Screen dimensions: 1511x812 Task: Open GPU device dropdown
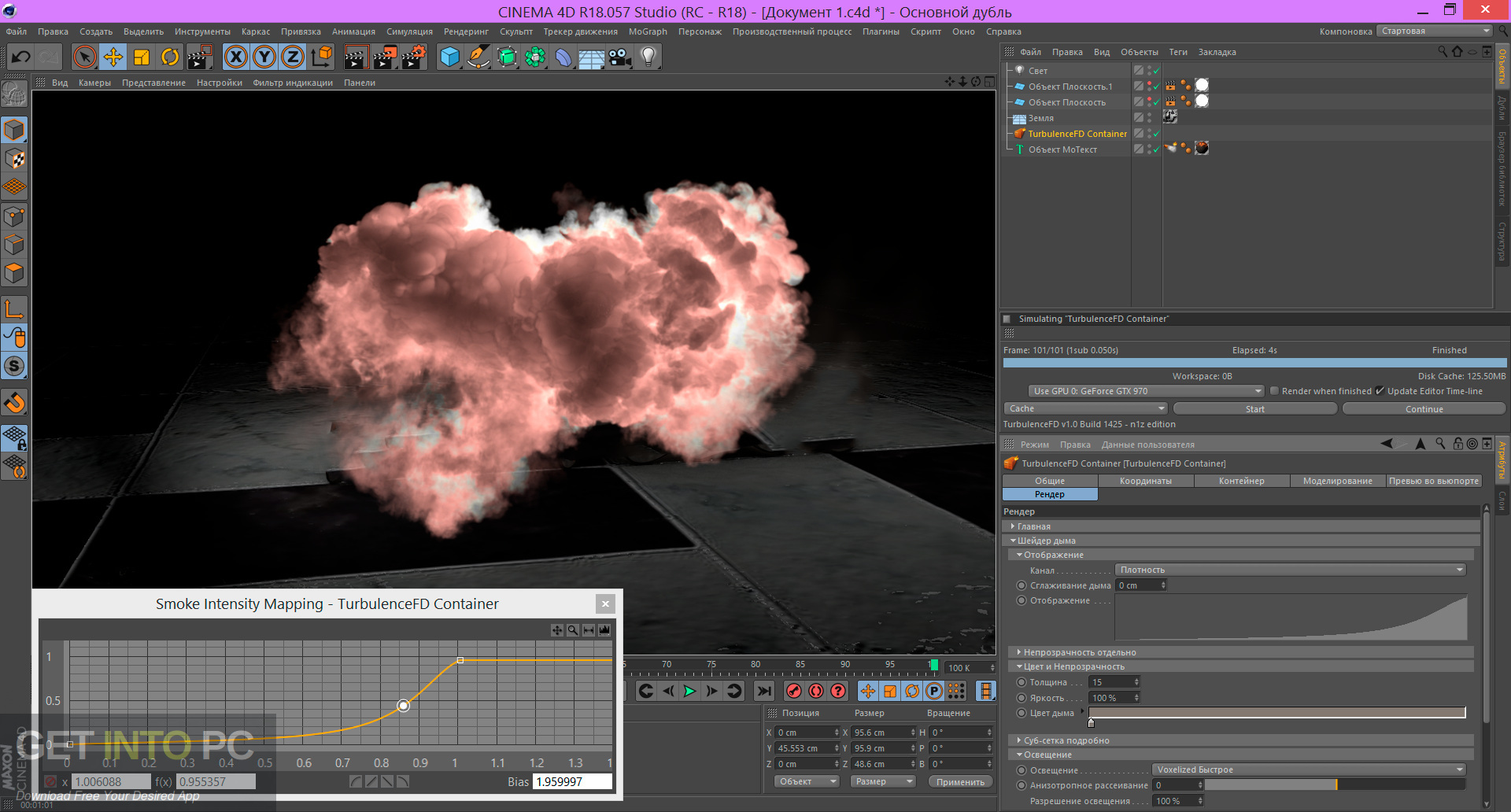coord(1146,391)
